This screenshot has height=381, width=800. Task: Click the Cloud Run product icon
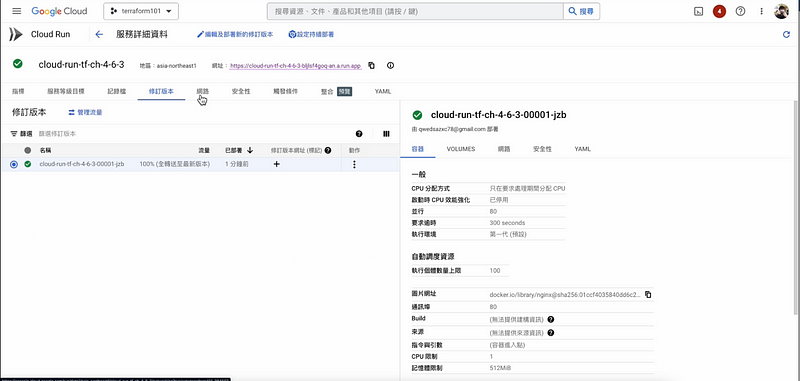16,34
